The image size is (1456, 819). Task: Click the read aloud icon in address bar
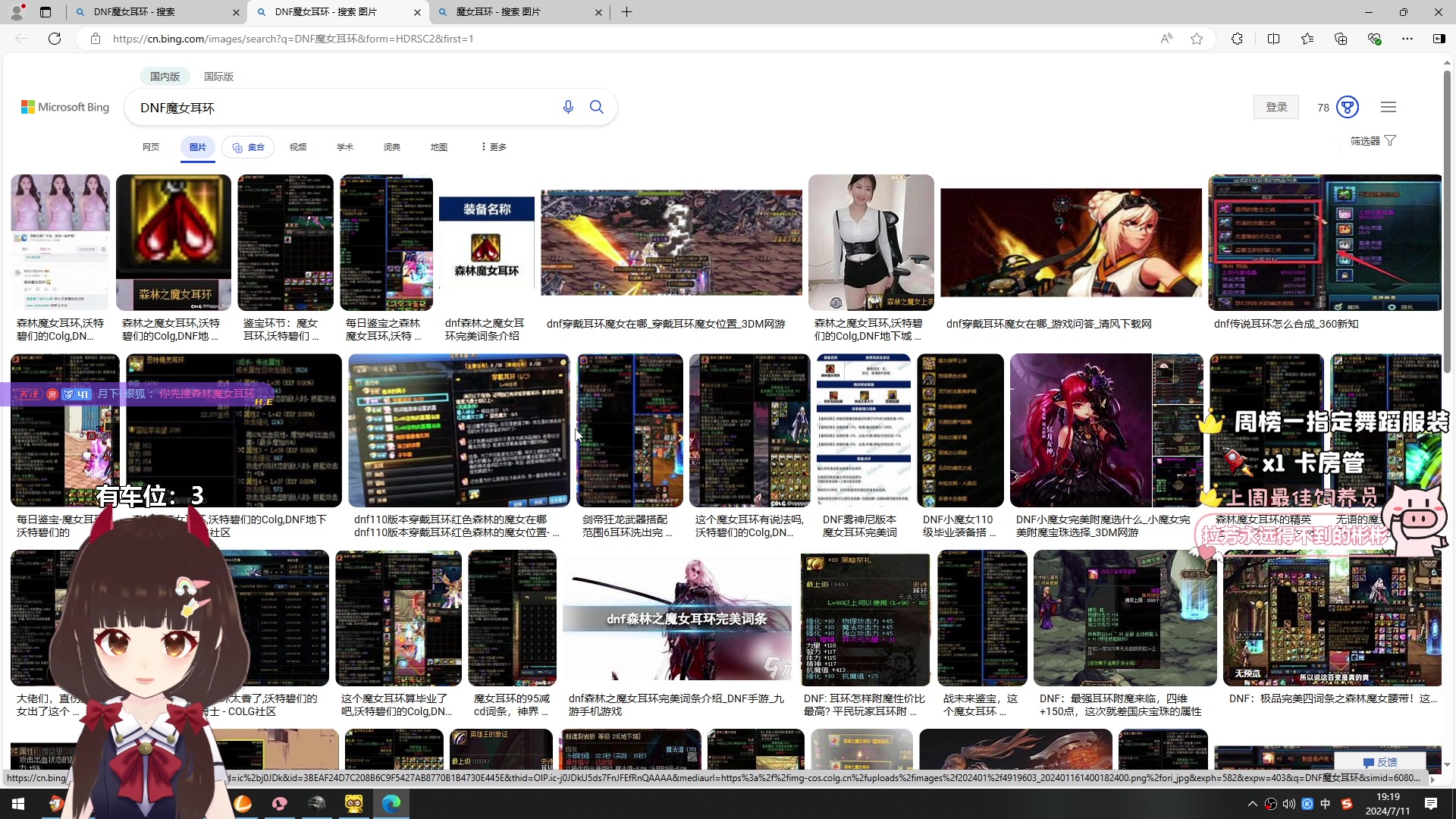click(1166, 39)
